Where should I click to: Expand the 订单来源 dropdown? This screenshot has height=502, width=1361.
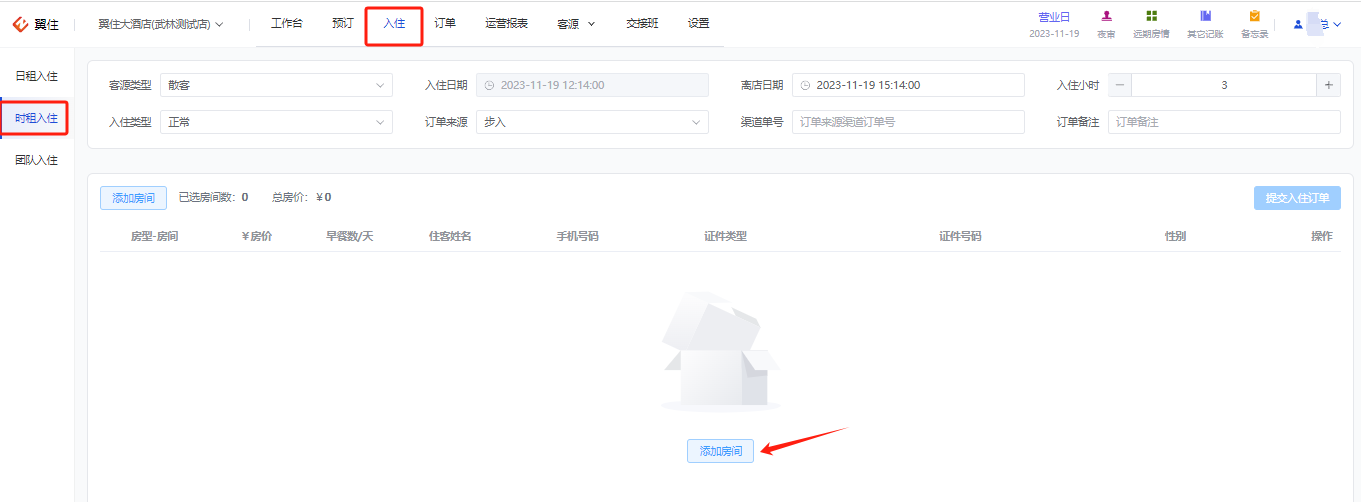[x=592, y=122]
